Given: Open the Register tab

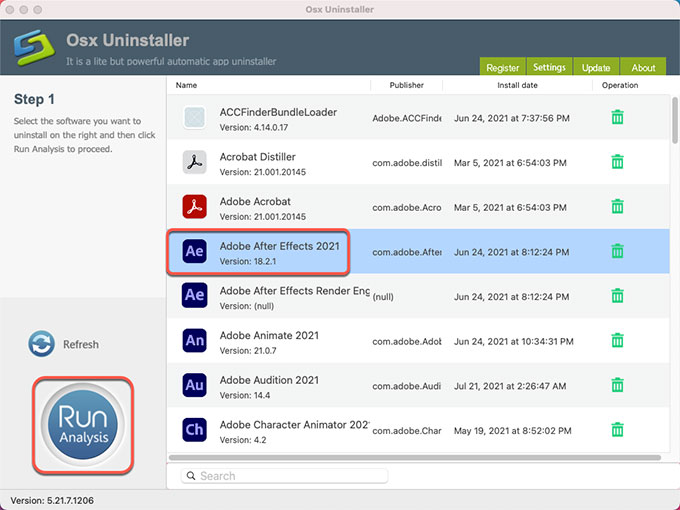Looking at the screenshot, I should point(502,68).
